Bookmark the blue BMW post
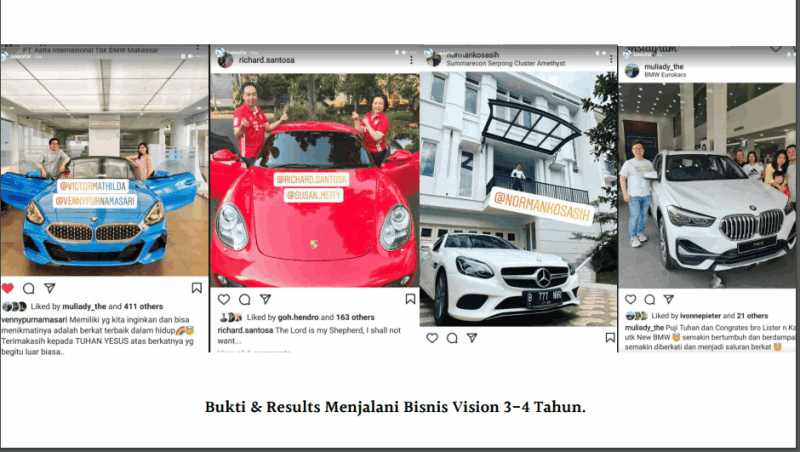Viewport: 800px width, 452px height. (x=196, y=288)
